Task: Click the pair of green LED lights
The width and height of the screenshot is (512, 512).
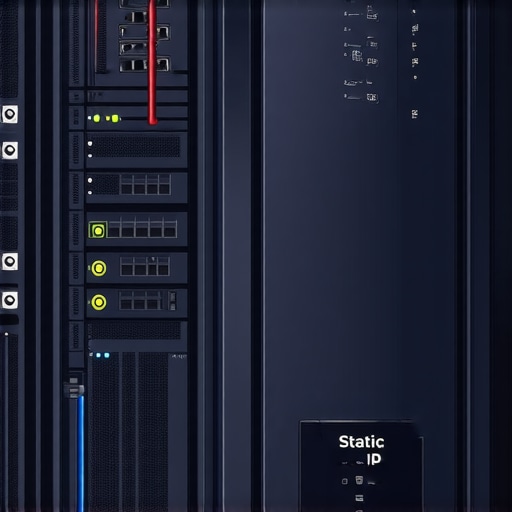Action: point(106,118)
